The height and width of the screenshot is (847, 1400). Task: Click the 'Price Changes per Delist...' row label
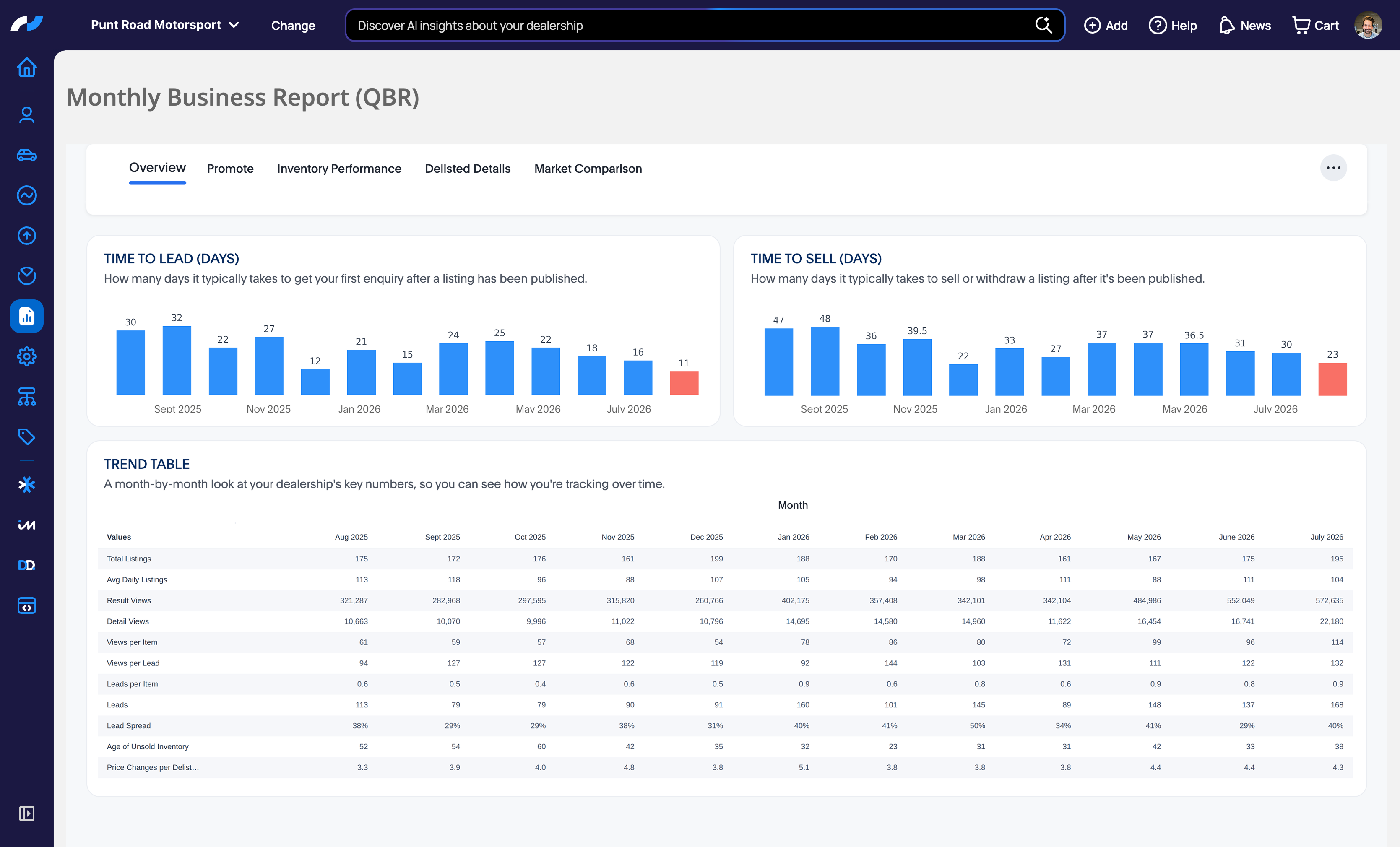click(153, 767)
